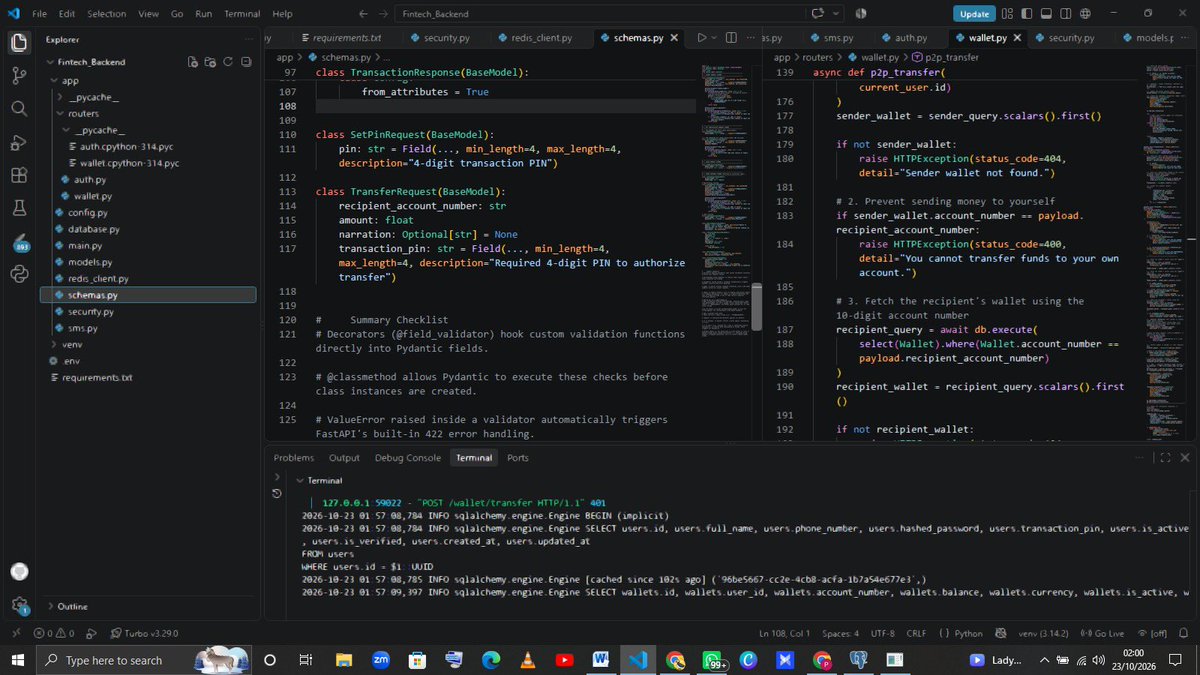Refresh the Explorer file tree
The height and width of the screenshot is (675, 1200).
tap(227, 62)
